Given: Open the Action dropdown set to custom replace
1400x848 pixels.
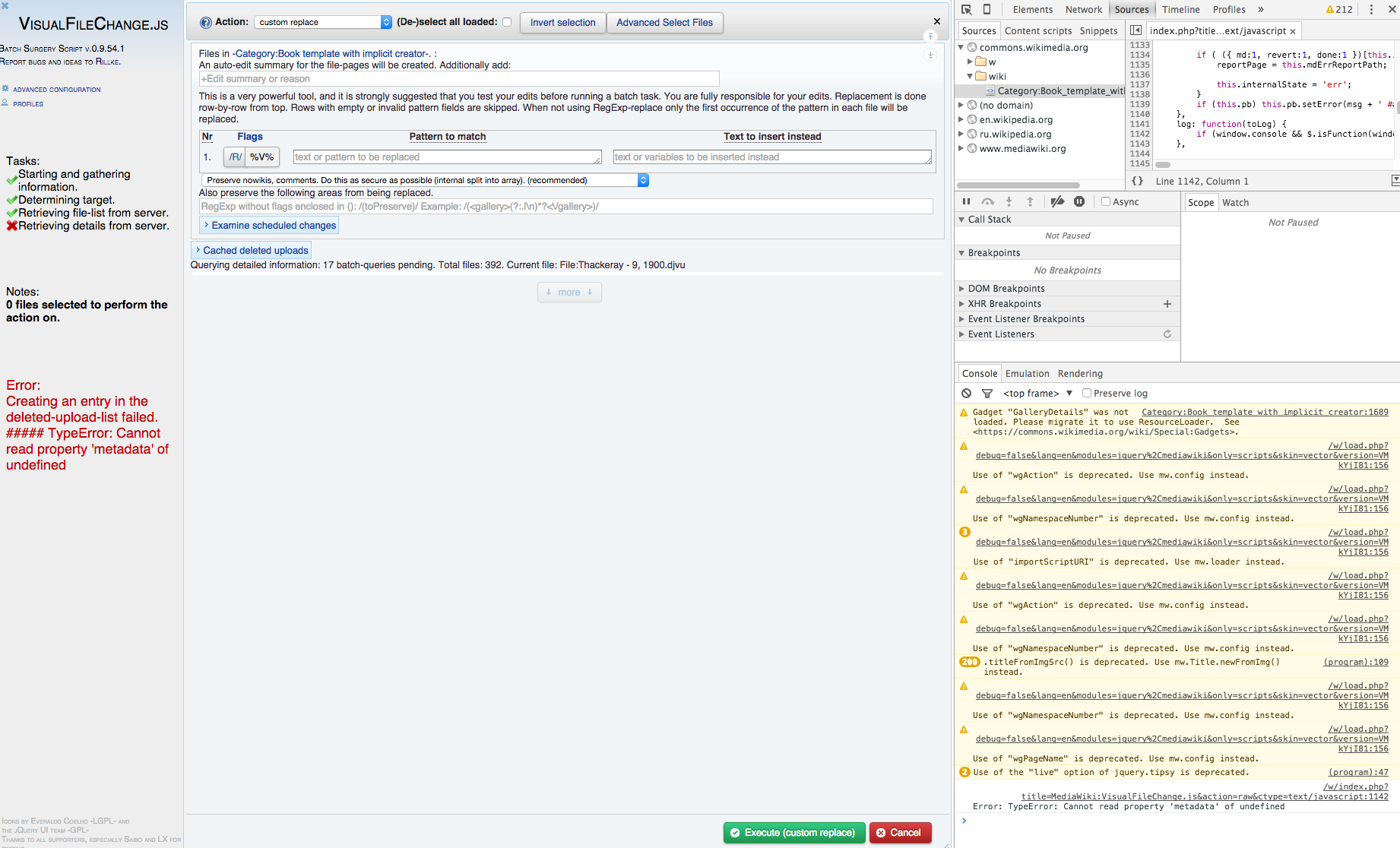Looking at the screenshot, I should click(323, 22).
